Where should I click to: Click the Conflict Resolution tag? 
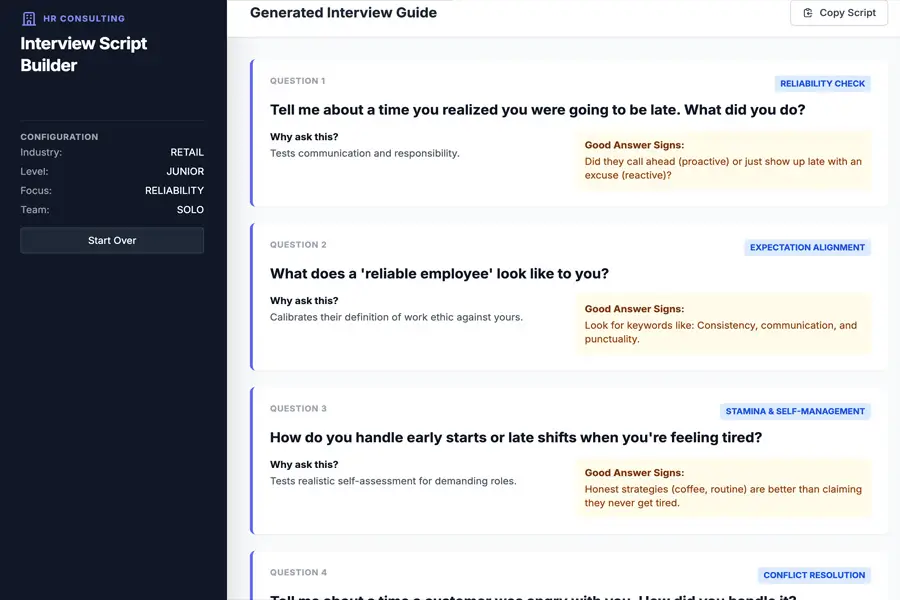click(x=813, y=575)
